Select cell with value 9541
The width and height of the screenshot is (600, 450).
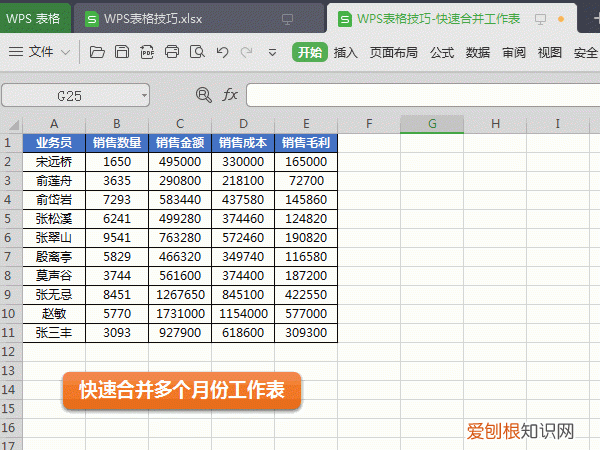(x=117, y=238)
